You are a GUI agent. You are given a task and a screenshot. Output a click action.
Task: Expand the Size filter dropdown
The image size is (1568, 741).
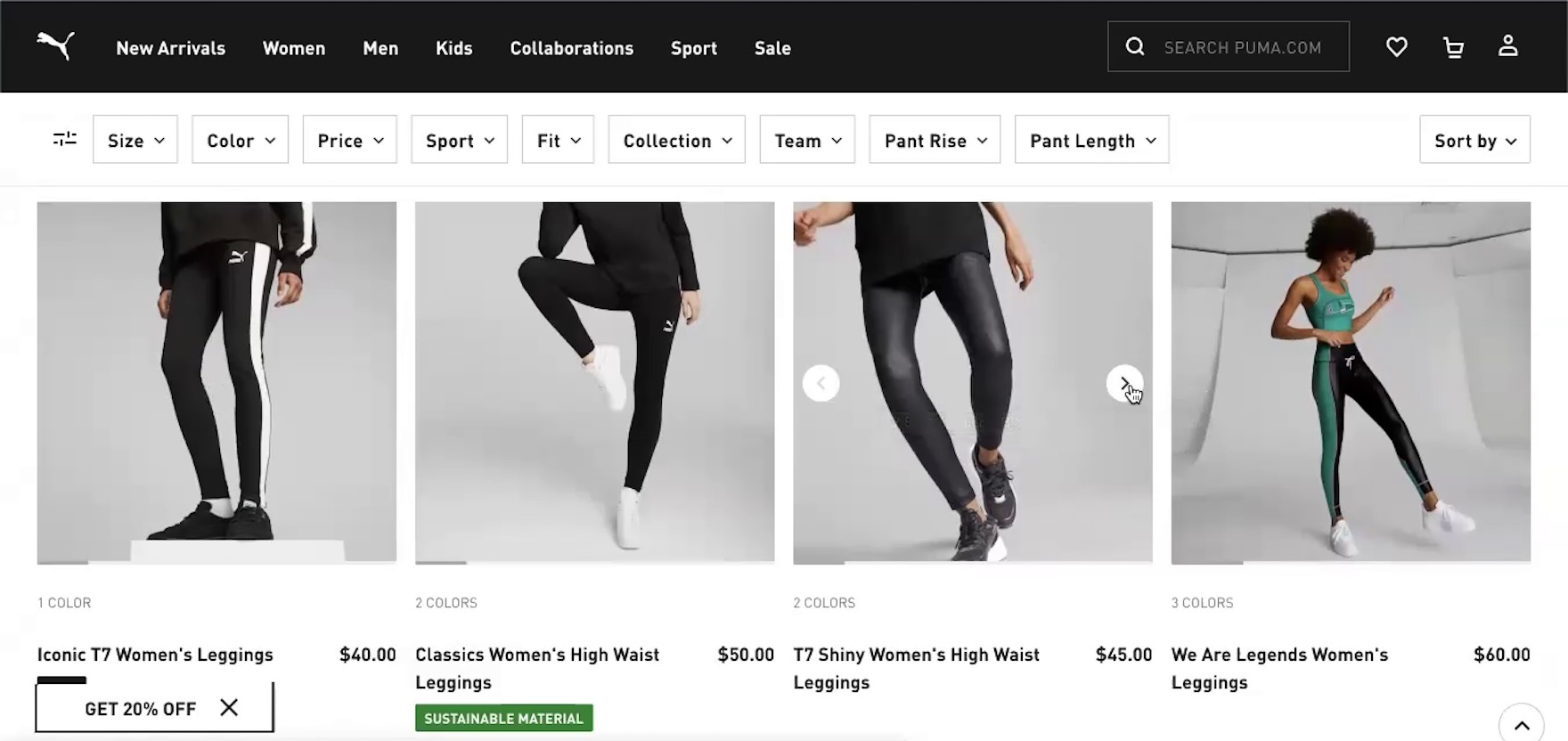(x=135, y=140)
